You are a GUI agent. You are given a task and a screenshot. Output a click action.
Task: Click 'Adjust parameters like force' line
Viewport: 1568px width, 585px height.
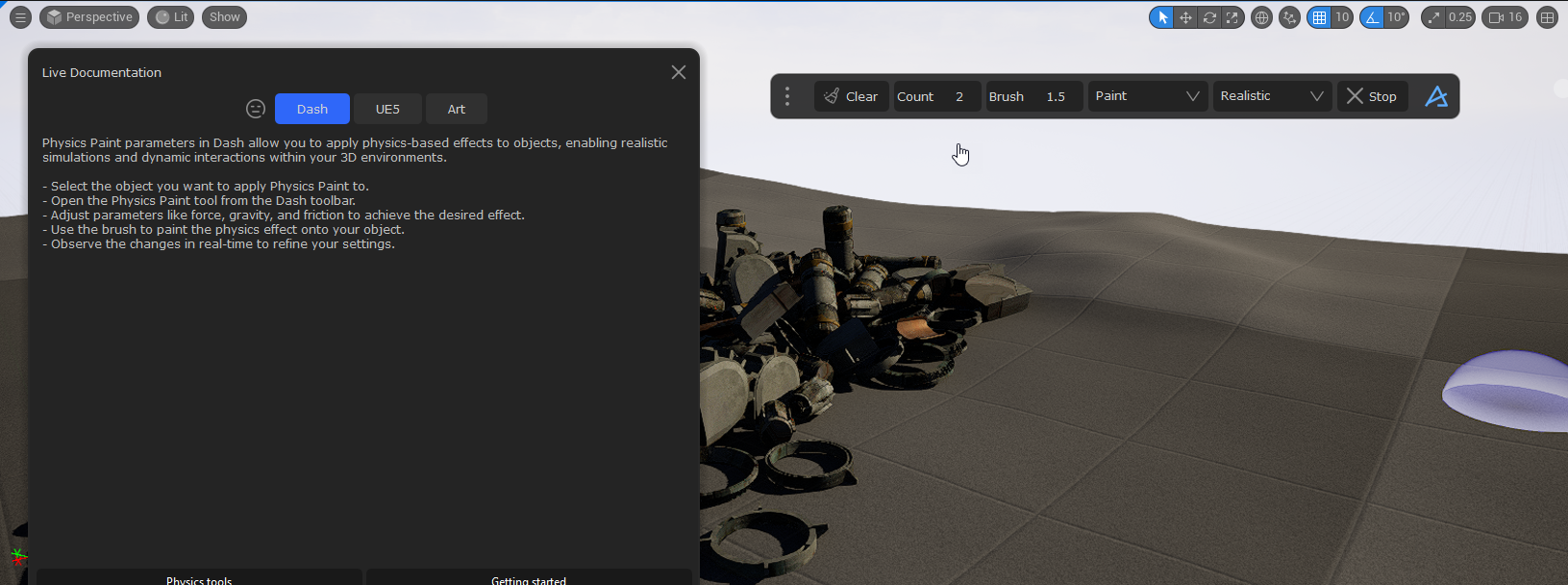point(284,216)
